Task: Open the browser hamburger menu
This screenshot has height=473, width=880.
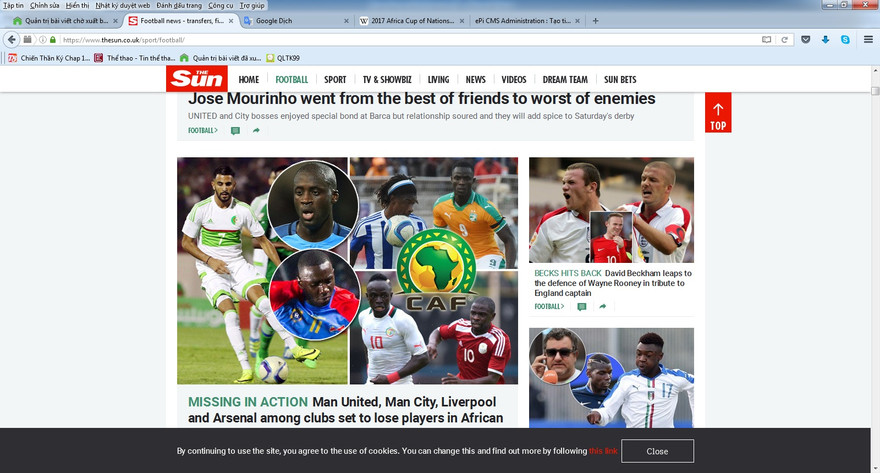Action: [868, 40]
